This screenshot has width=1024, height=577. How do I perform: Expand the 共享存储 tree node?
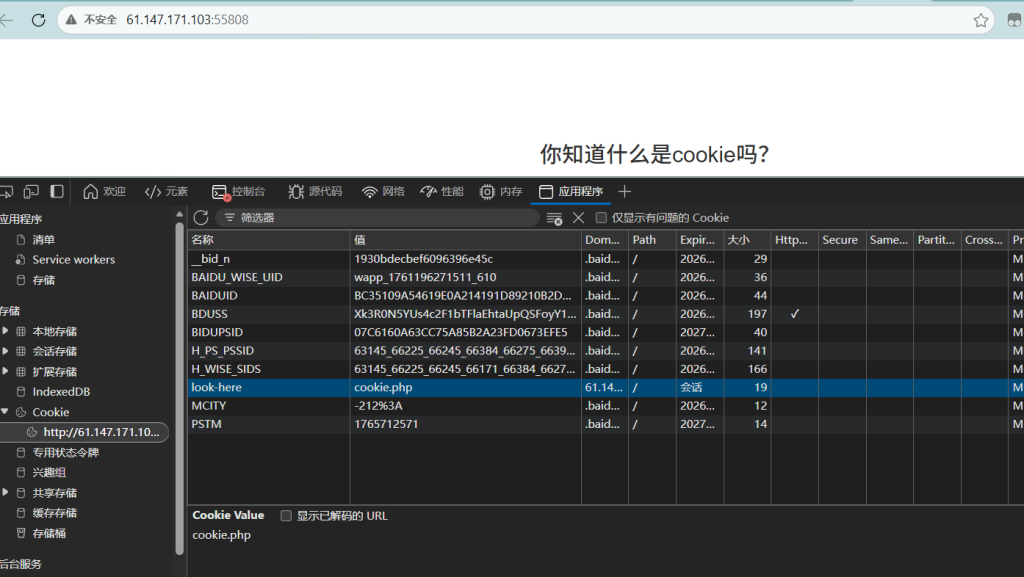6,493
